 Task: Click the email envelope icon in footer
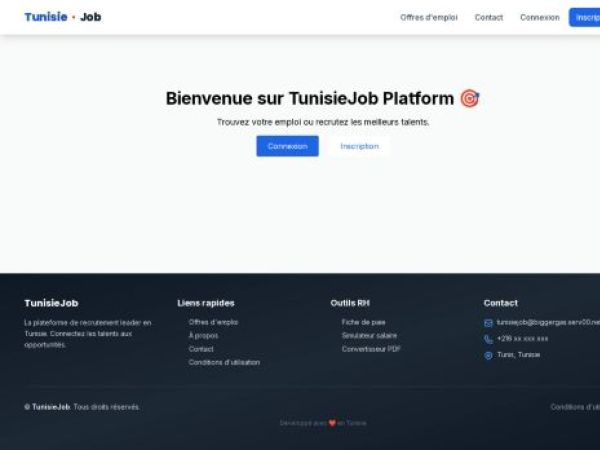point(488,323)
